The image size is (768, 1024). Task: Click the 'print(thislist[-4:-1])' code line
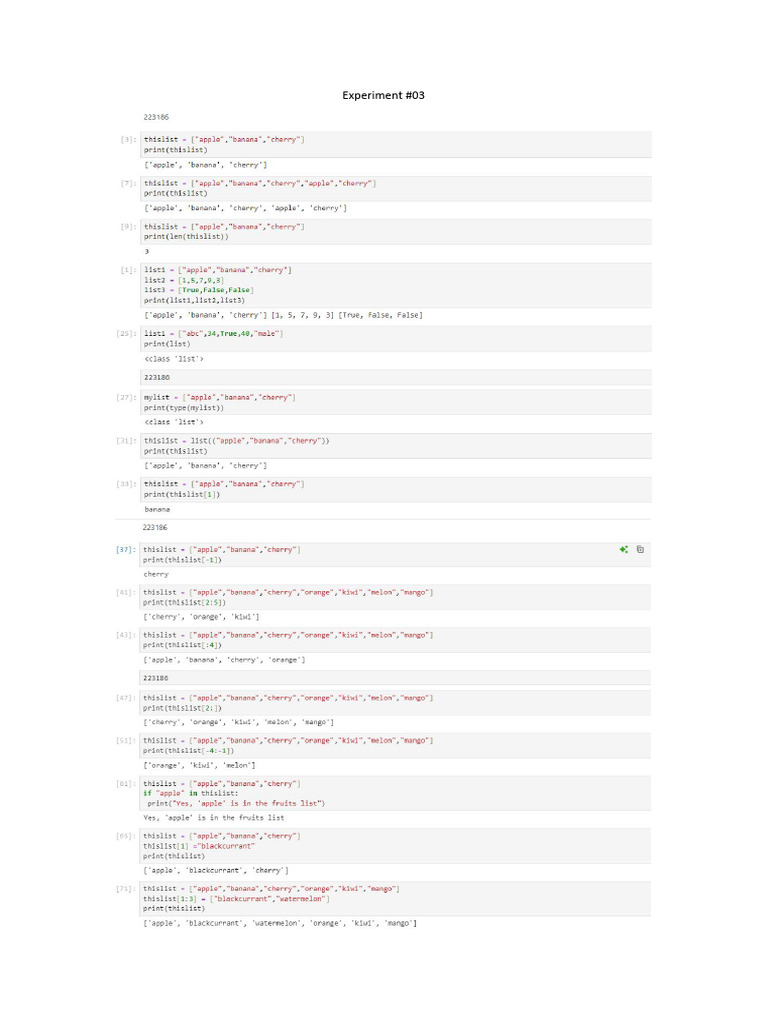(x=188, y=750)
